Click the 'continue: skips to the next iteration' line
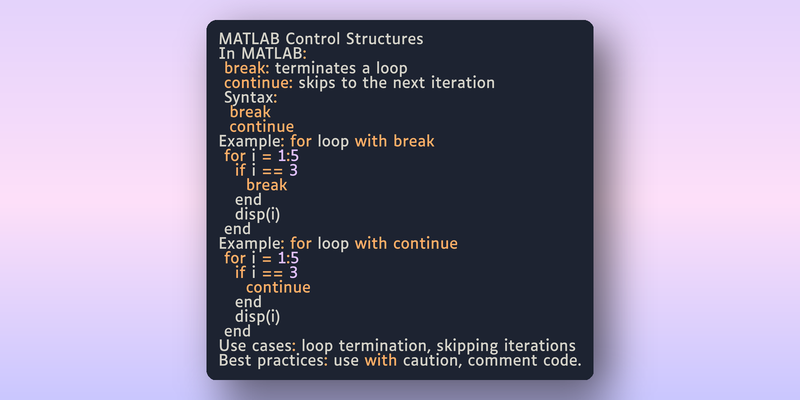Image resolution: width=800 pixels, height=400 pixels. (x=360, y=83)
